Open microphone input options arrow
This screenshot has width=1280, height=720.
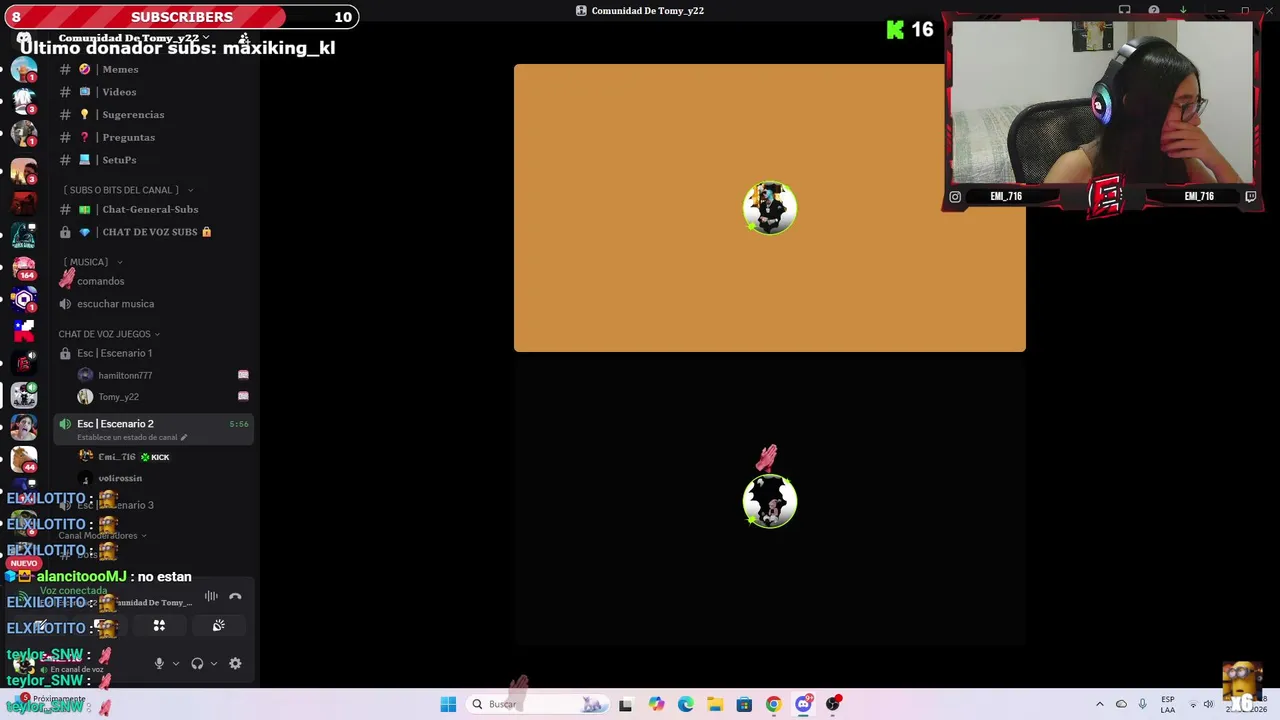176,663
